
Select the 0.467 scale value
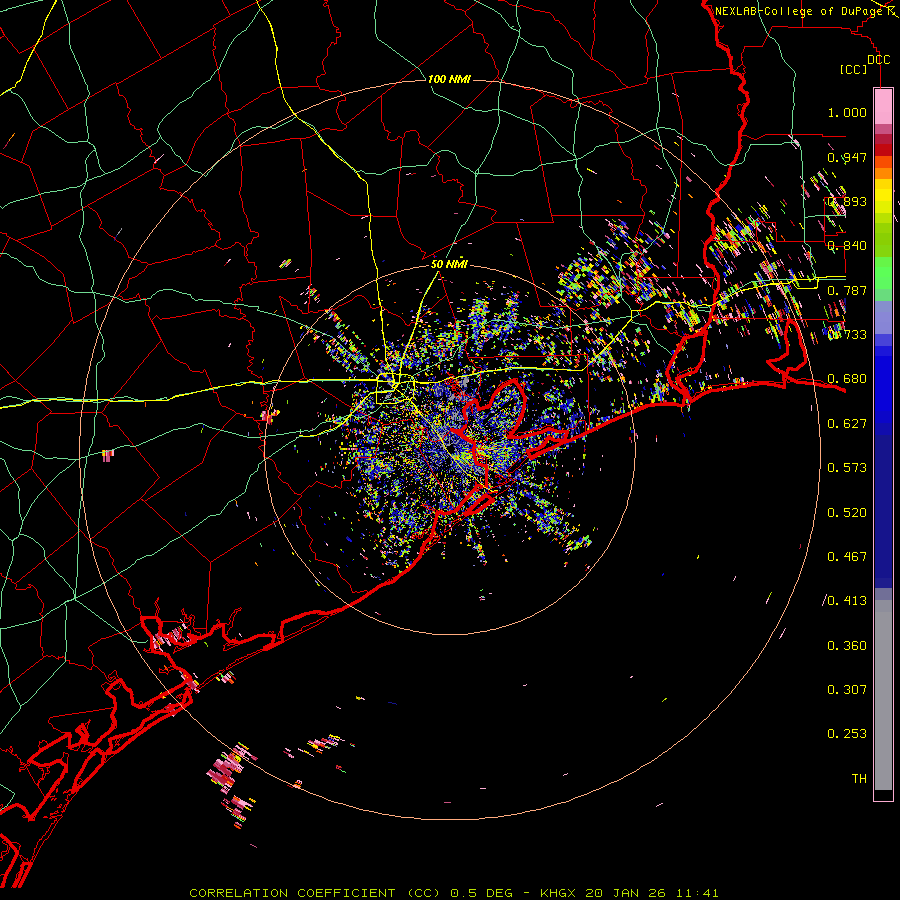coord(847,557)
